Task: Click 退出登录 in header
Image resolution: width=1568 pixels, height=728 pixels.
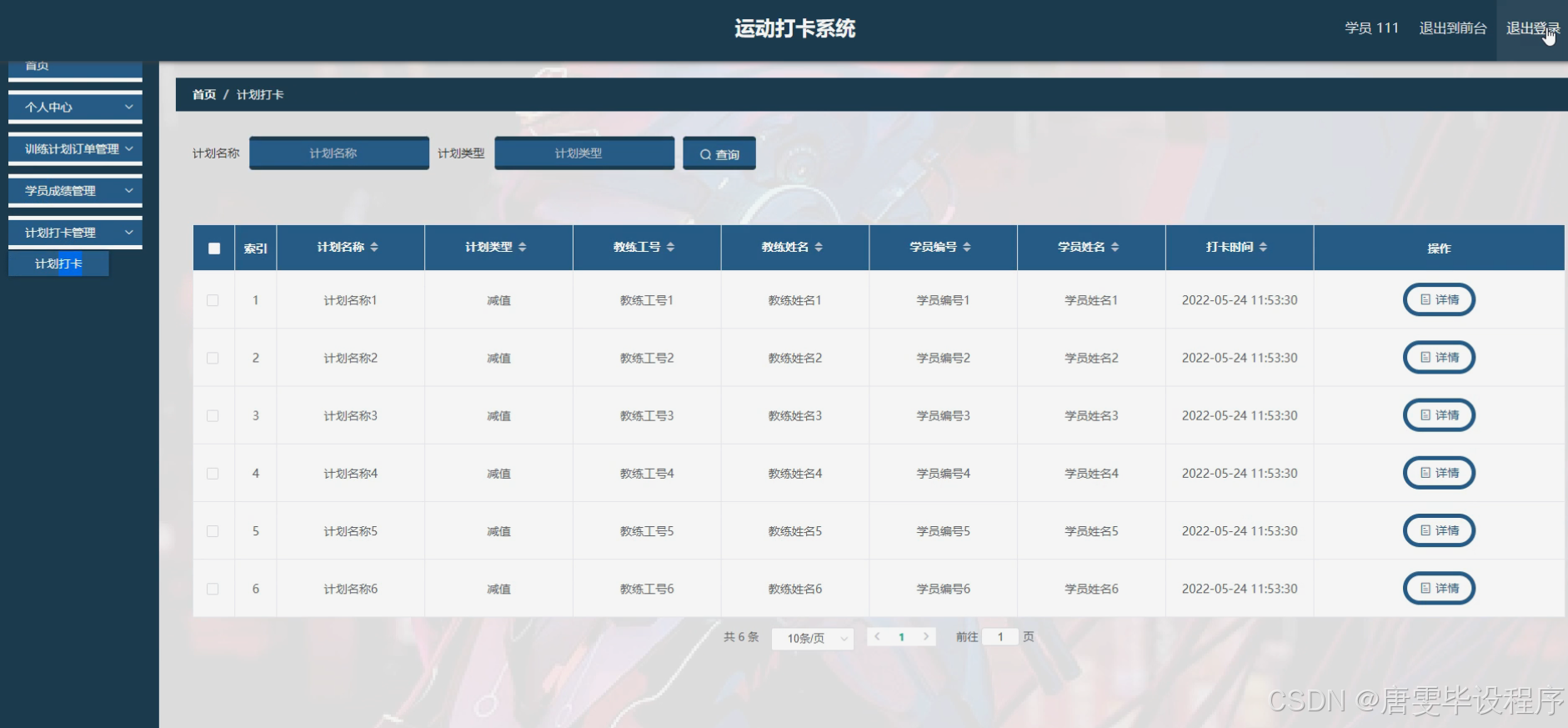Action: coord(1532,28)
